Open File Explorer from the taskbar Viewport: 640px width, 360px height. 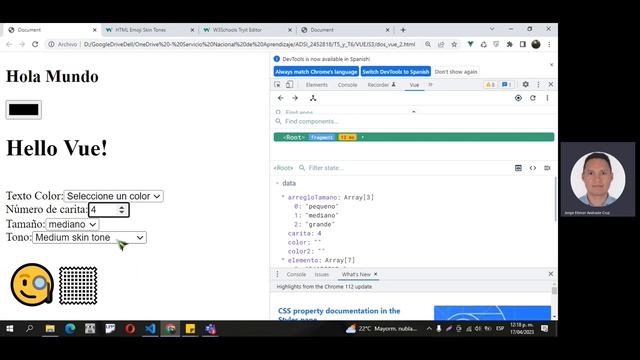coord(50,329)
